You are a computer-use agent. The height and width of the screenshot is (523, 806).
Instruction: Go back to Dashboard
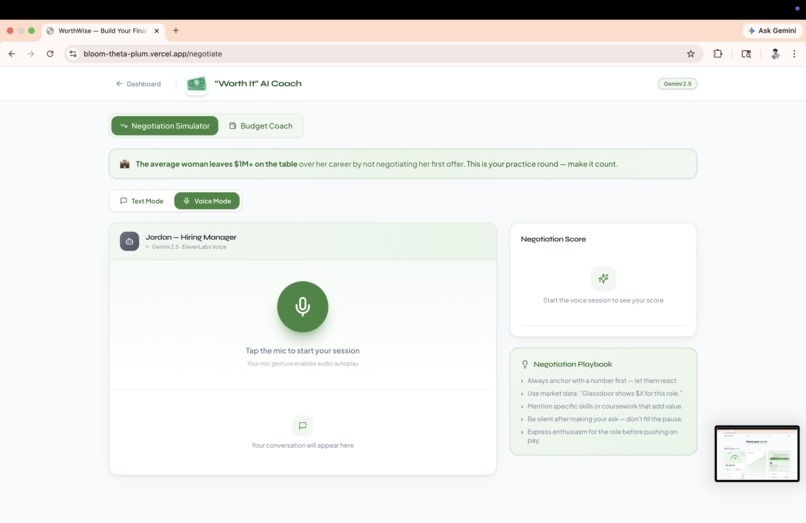[x=138, y=84]
